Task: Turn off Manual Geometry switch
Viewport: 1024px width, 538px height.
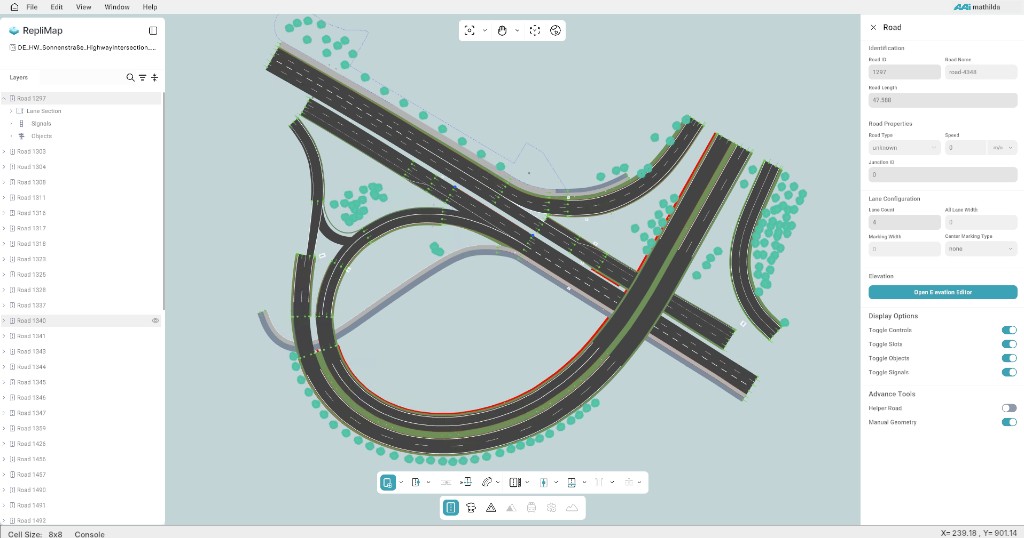Action: click(1009, 422)
